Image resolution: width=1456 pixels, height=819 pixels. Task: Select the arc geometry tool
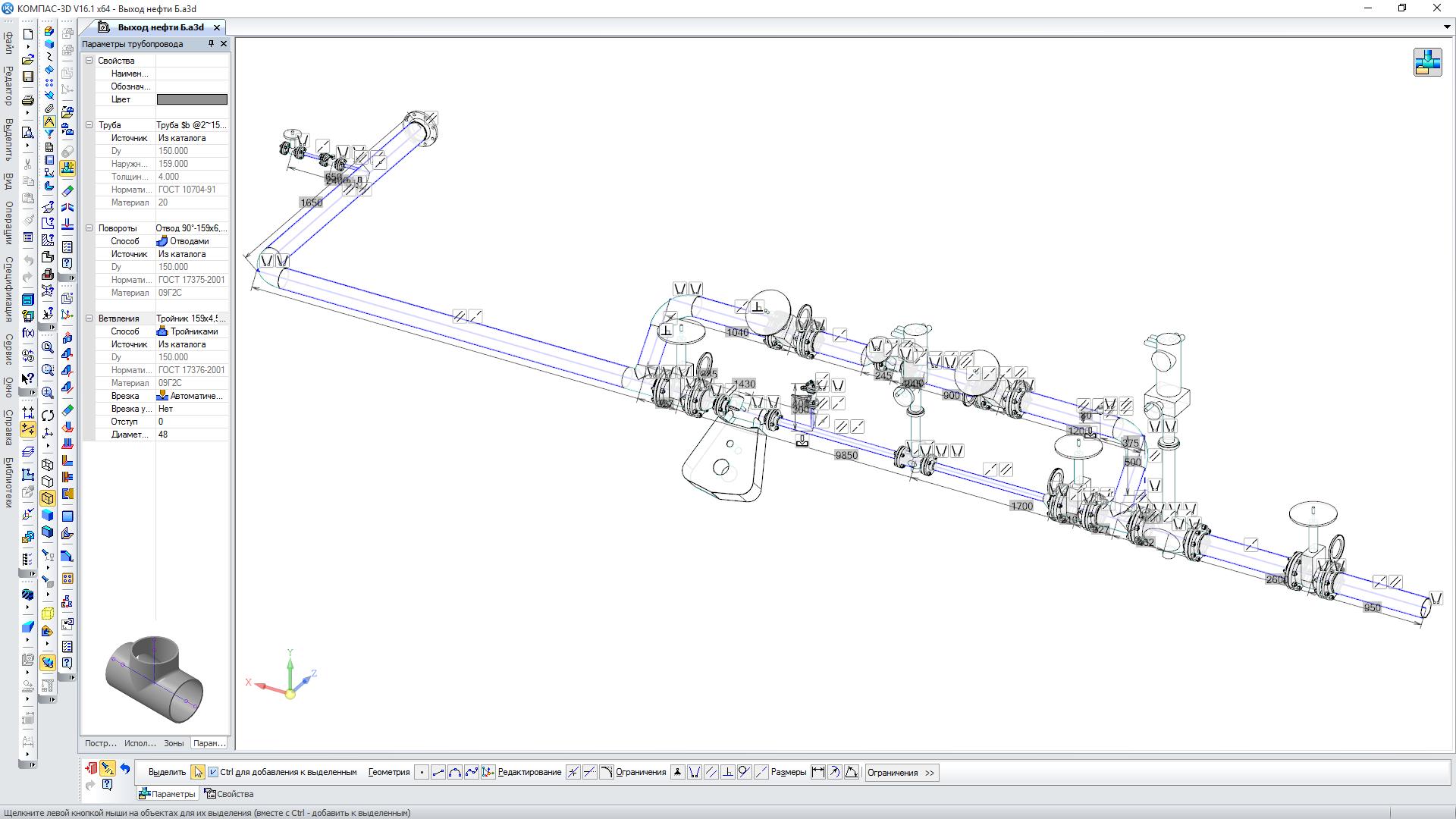(x=455, y=772)
